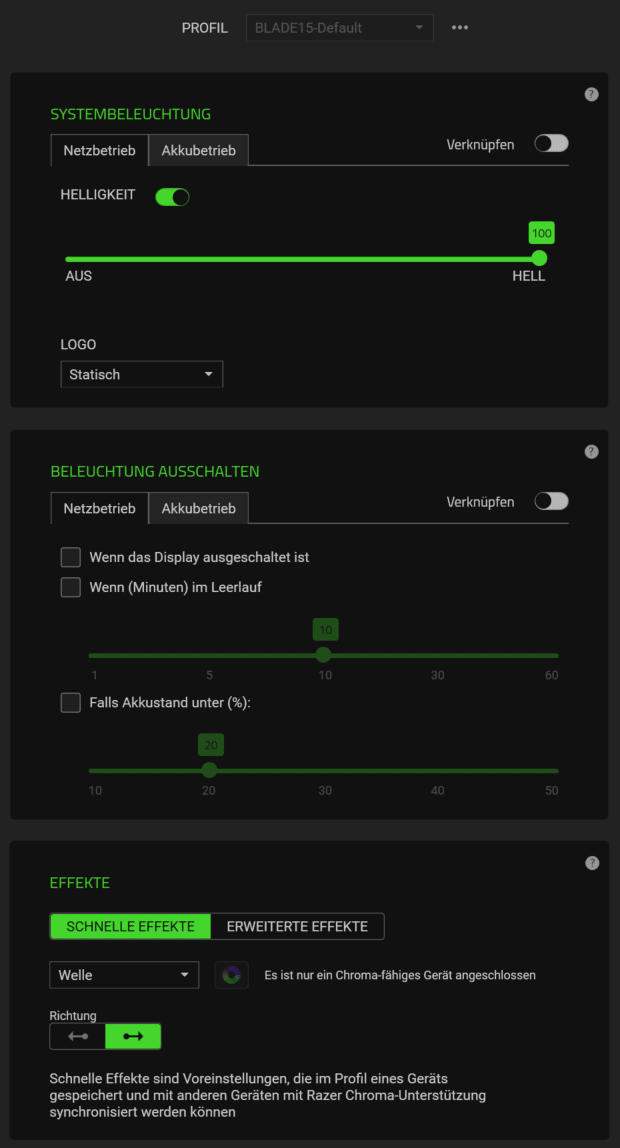Toggle the Helligkeit switch off
Image resolution: width=620 pixels, height=1148 pixels.
(172, 197)
